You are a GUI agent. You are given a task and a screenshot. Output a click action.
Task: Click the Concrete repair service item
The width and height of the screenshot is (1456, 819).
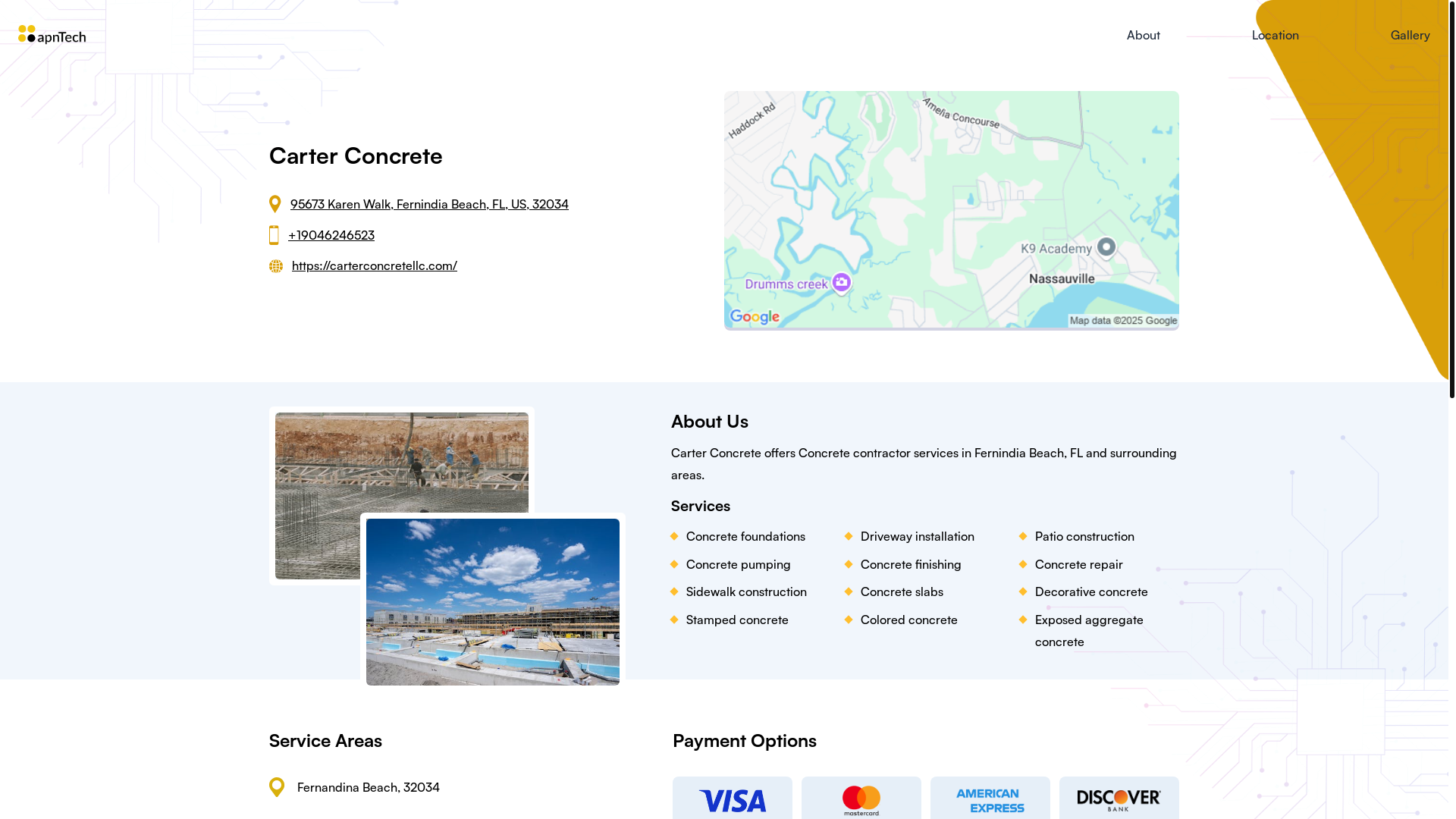pyautogui.click(x=1079, y=564)
